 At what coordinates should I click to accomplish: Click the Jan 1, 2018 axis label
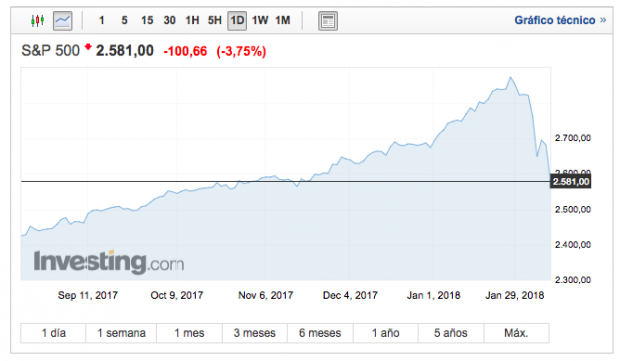click(433, 295)
